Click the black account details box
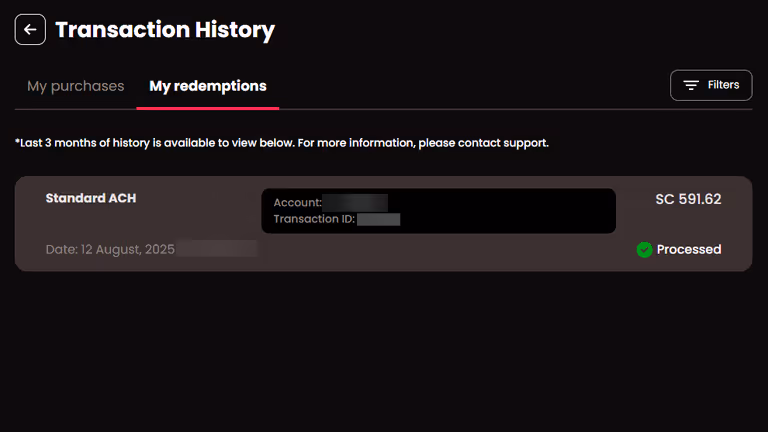The height and width of the screenshot is (432, 768). (438, 211)
